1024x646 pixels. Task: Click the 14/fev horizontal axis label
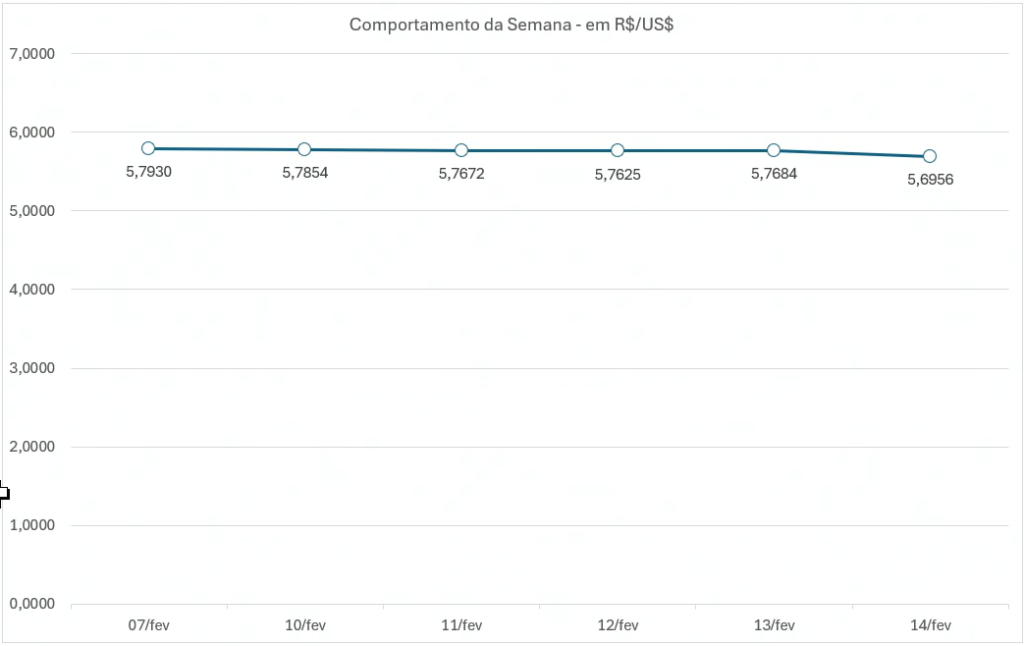930,626
